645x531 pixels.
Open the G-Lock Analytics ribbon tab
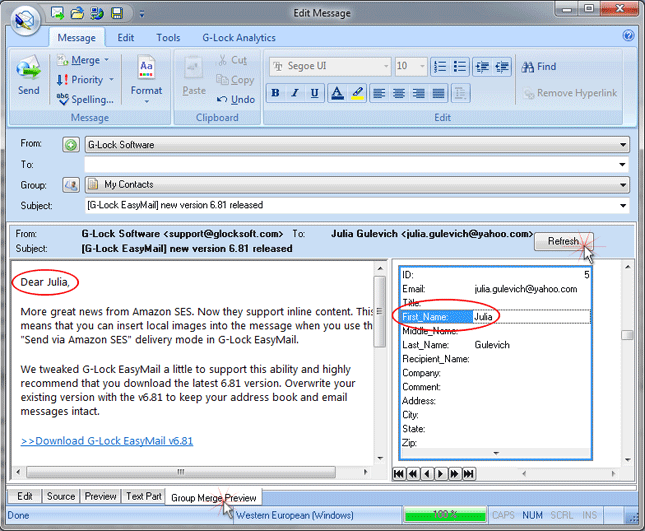[239, 38]
